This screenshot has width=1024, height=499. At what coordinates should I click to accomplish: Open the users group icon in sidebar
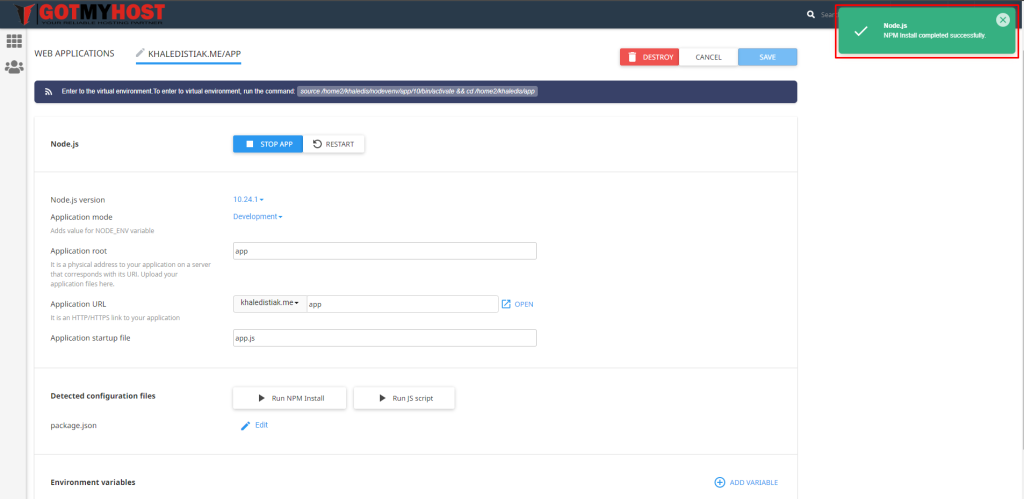coord(14,67)
